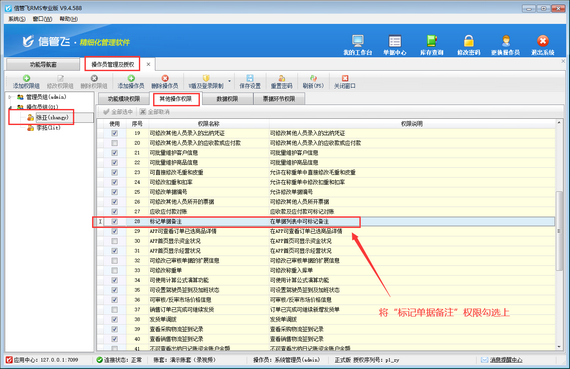The height and width of the screenshot is (369, 570).
Task: Collapse the 操作员组(01) tree node
Action: pyautogui.click(x=10, y=107)
